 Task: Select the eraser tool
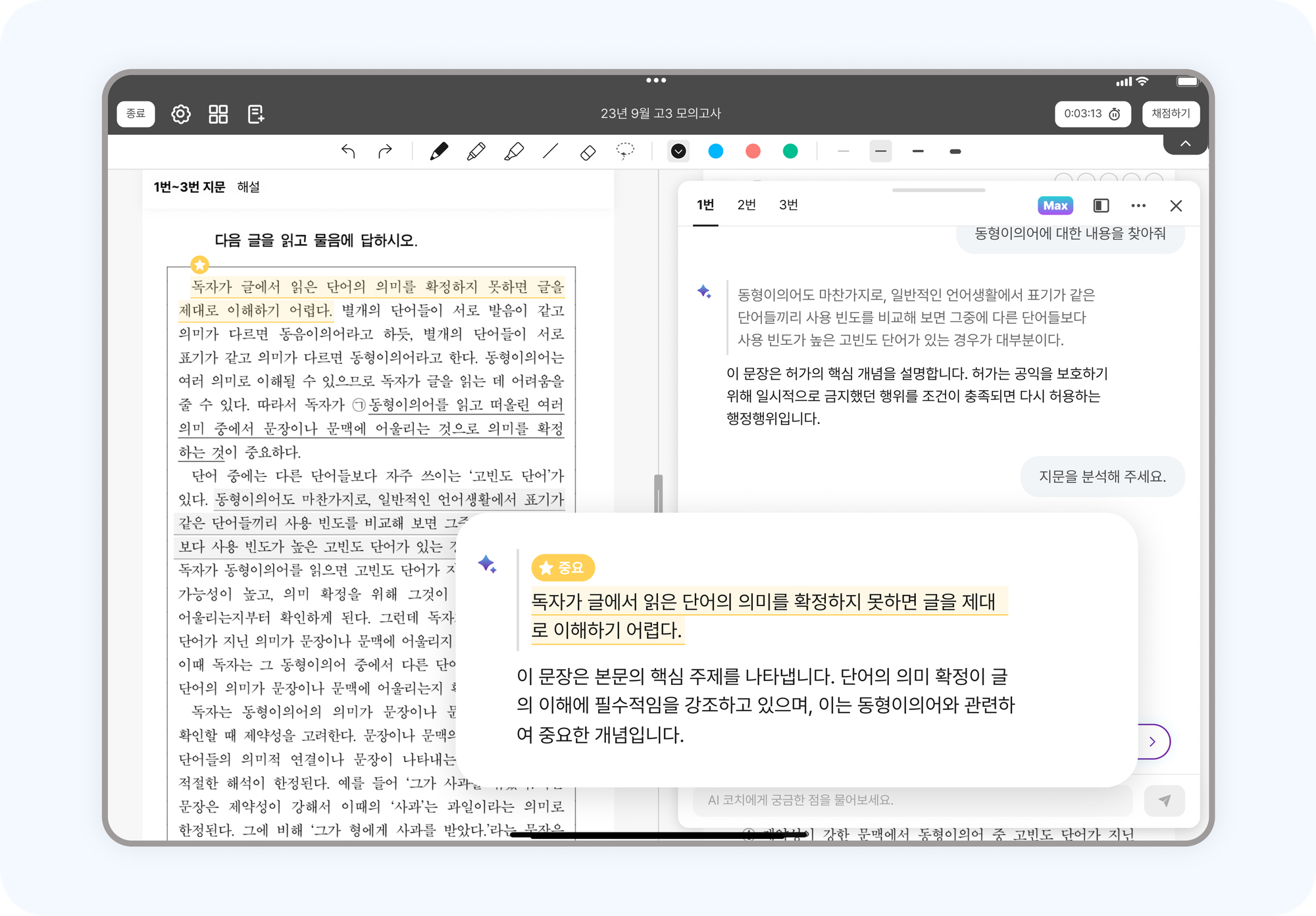coord(588,153)
